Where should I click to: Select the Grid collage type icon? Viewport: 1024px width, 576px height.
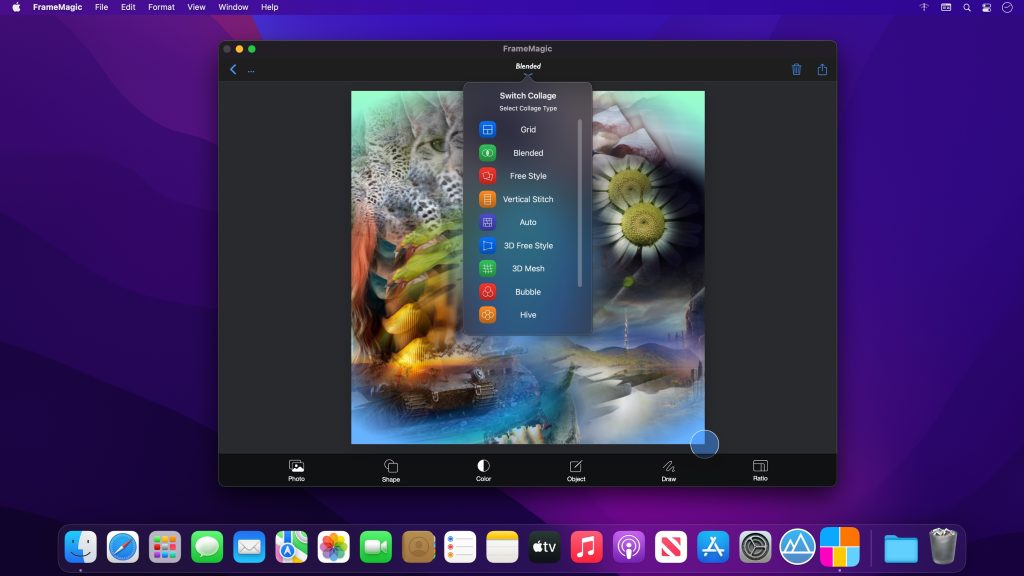[x=487, y=129]
